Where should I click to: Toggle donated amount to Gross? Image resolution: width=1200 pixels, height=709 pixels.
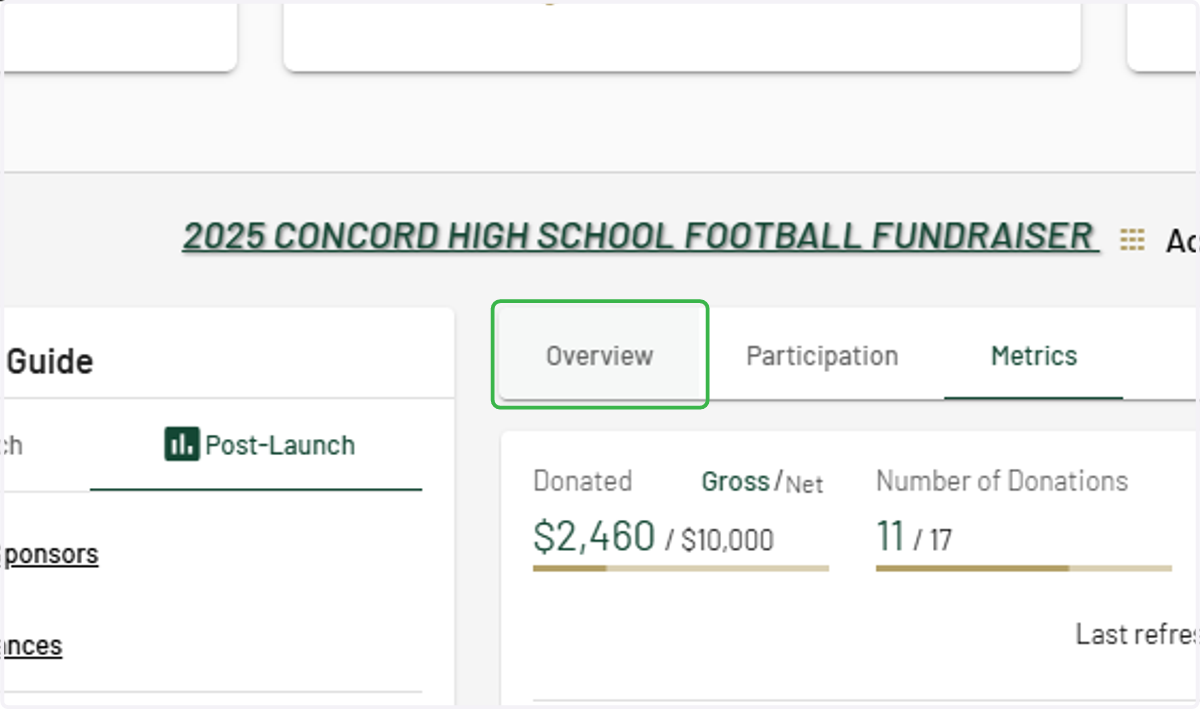point(735,482)
